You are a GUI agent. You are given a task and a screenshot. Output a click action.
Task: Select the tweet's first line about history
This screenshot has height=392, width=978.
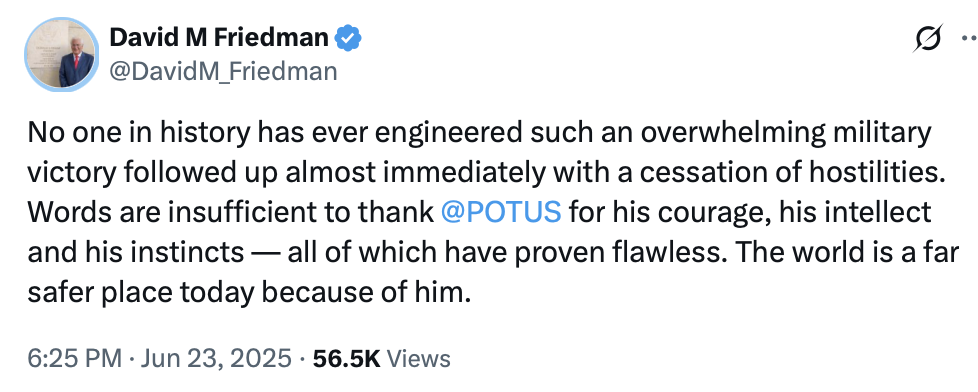coord(479,134)
